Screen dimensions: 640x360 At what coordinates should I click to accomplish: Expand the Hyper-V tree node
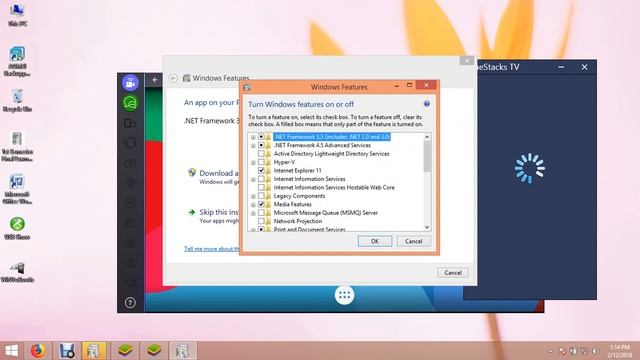253,163
